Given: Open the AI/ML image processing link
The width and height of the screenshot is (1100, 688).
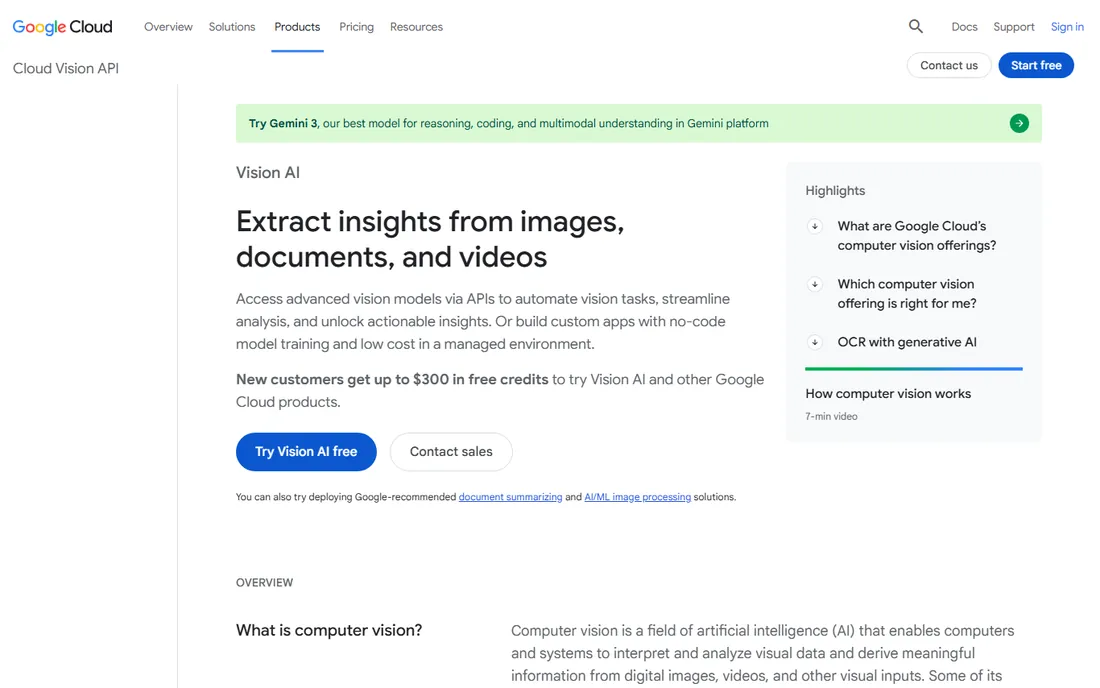Looking at the screenshot, I should [637, 497].
